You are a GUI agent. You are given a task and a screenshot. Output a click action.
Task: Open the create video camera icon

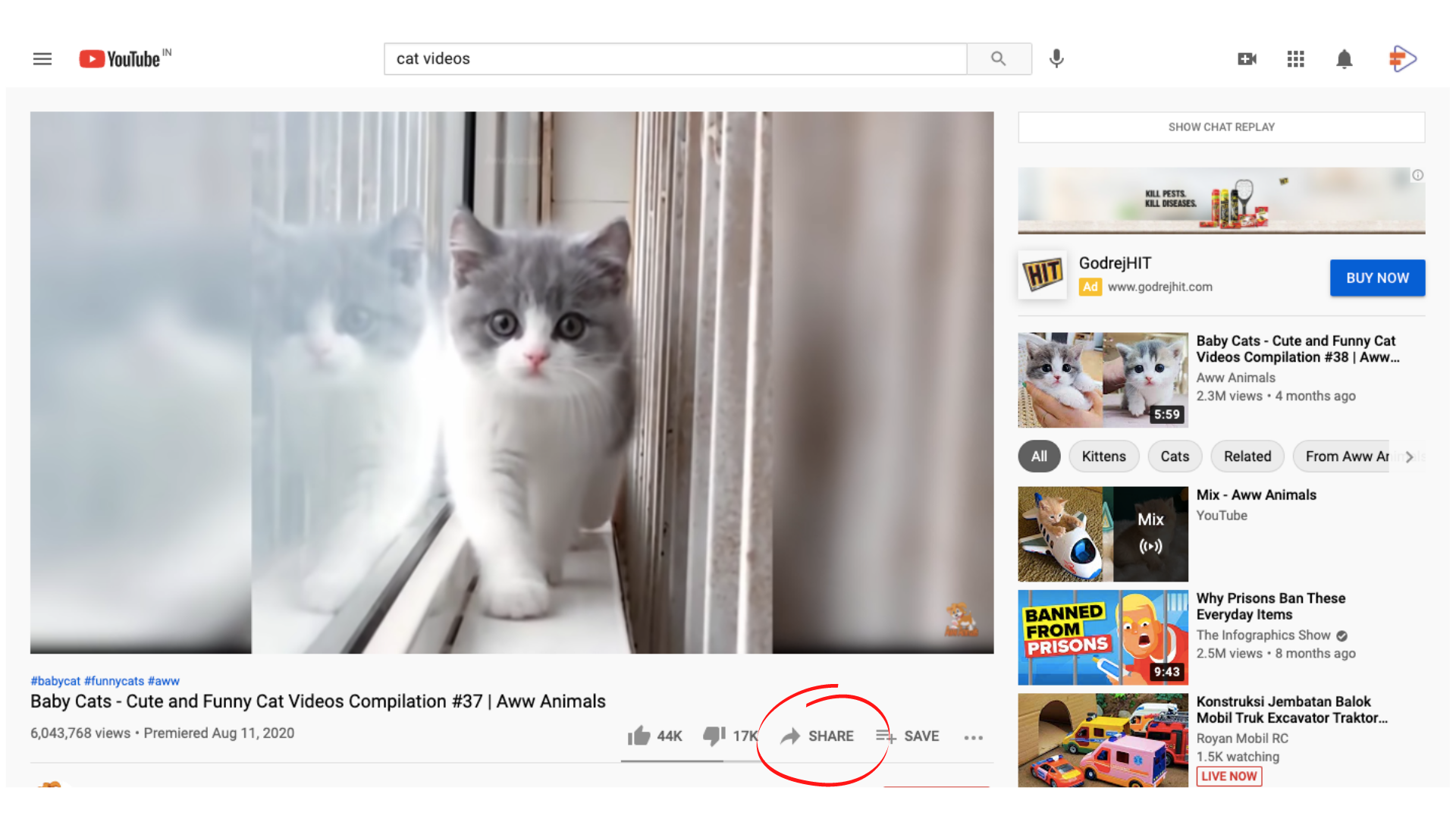point(1247,58)
